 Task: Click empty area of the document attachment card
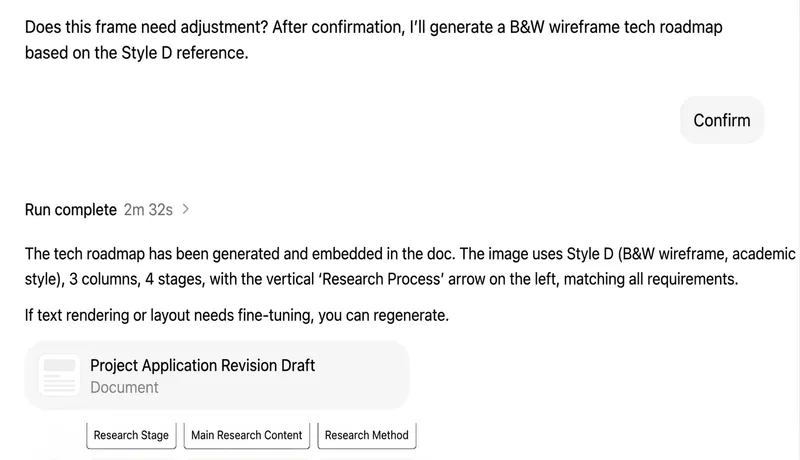click(362, 375)
